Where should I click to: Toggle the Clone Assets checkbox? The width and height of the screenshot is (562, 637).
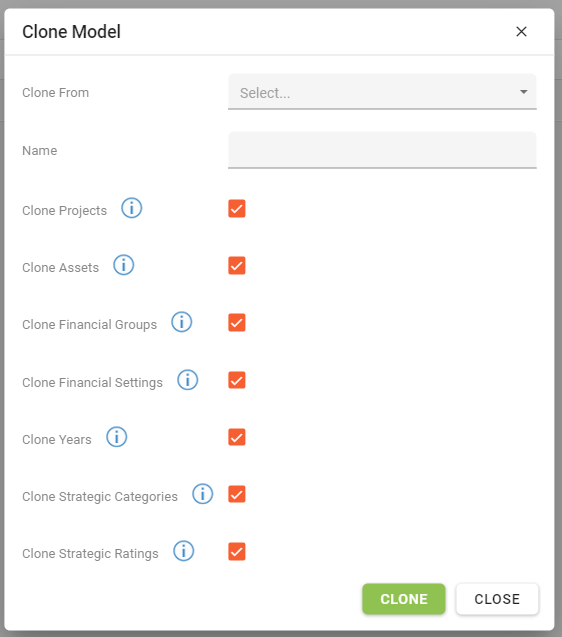point(237,266)
